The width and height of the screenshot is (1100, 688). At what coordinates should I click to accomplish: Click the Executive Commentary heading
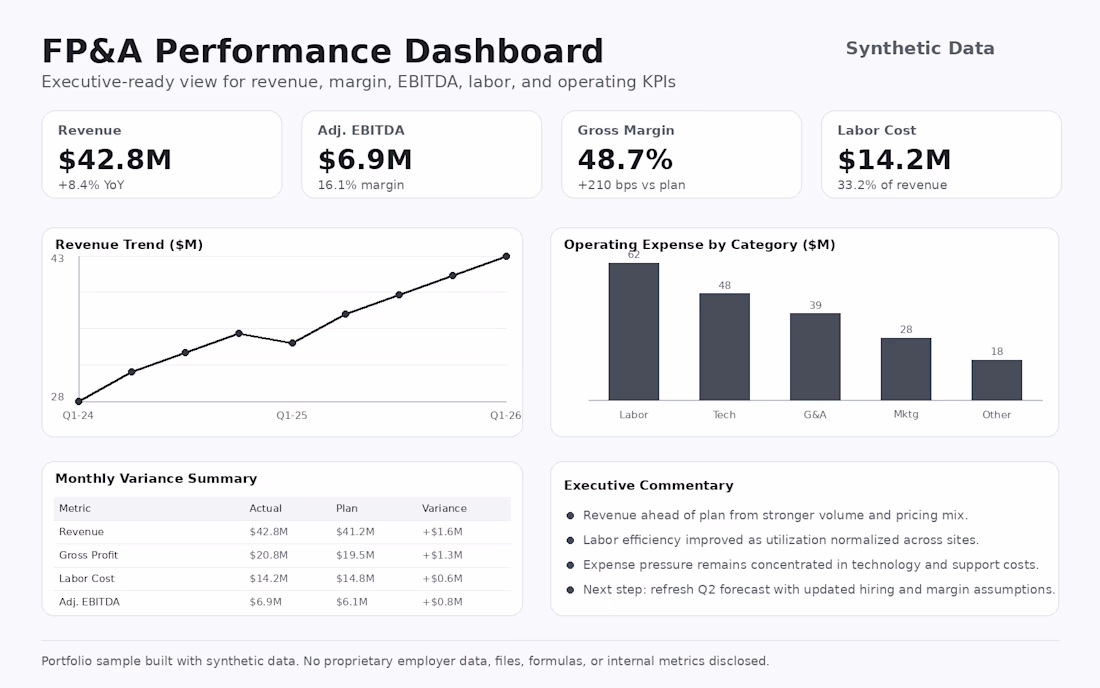click(649, 485)
